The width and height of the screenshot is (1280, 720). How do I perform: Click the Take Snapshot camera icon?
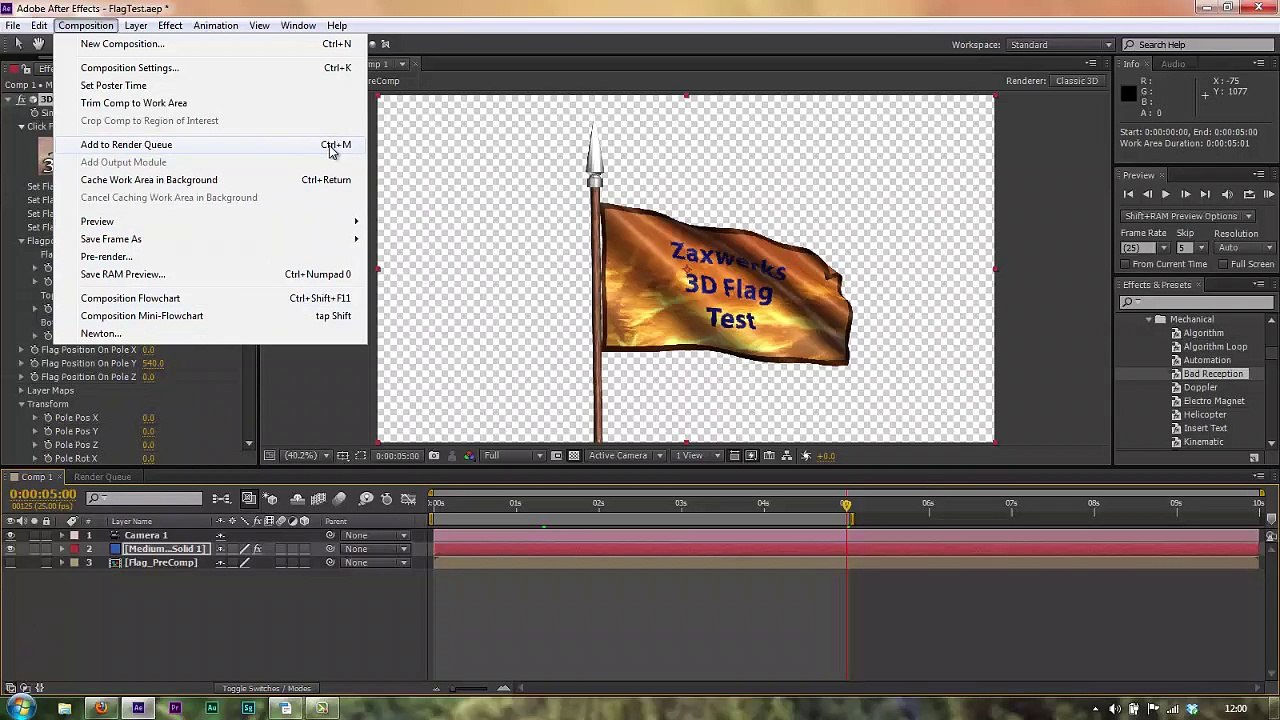coord(434,456)
